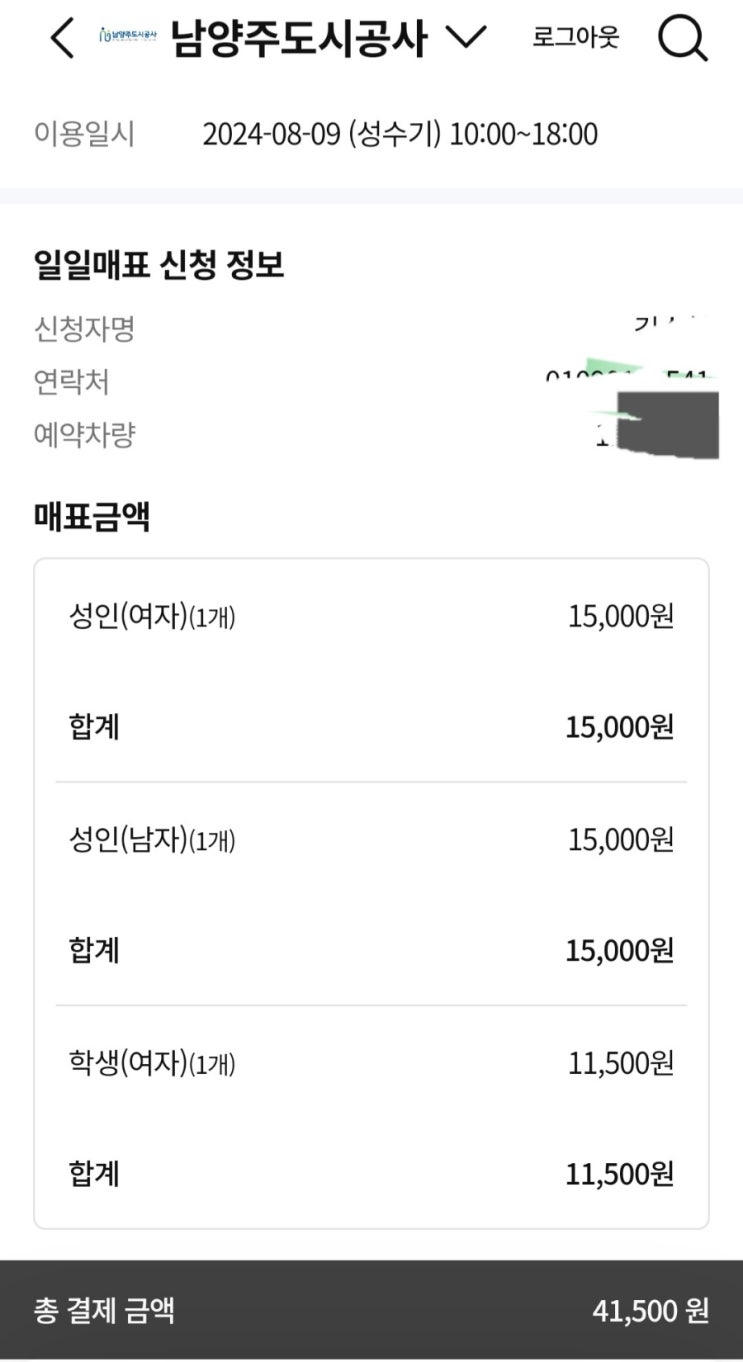Select the 매표금액 section heading
Image resolution: width=743 pixels, height=1362 pixels.
91,518
